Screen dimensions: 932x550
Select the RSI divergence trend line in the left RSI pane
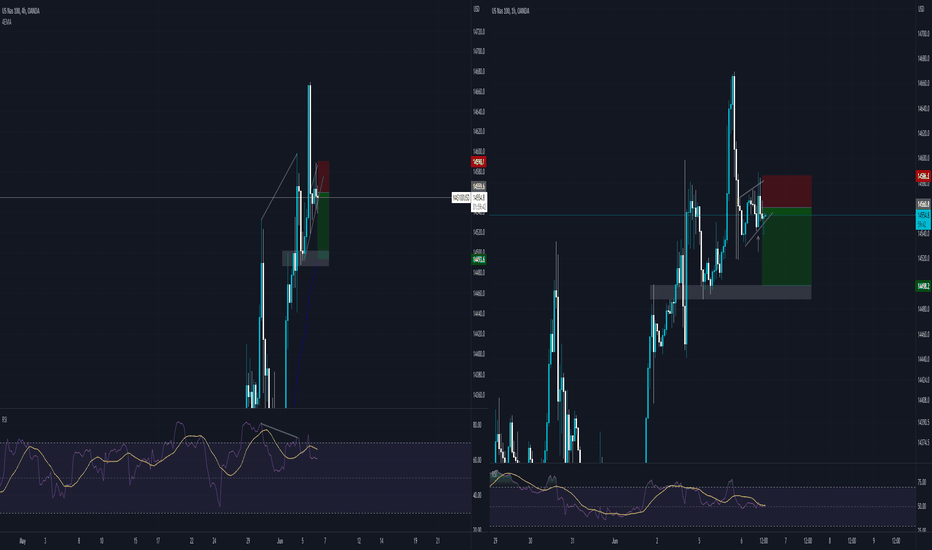279,431
